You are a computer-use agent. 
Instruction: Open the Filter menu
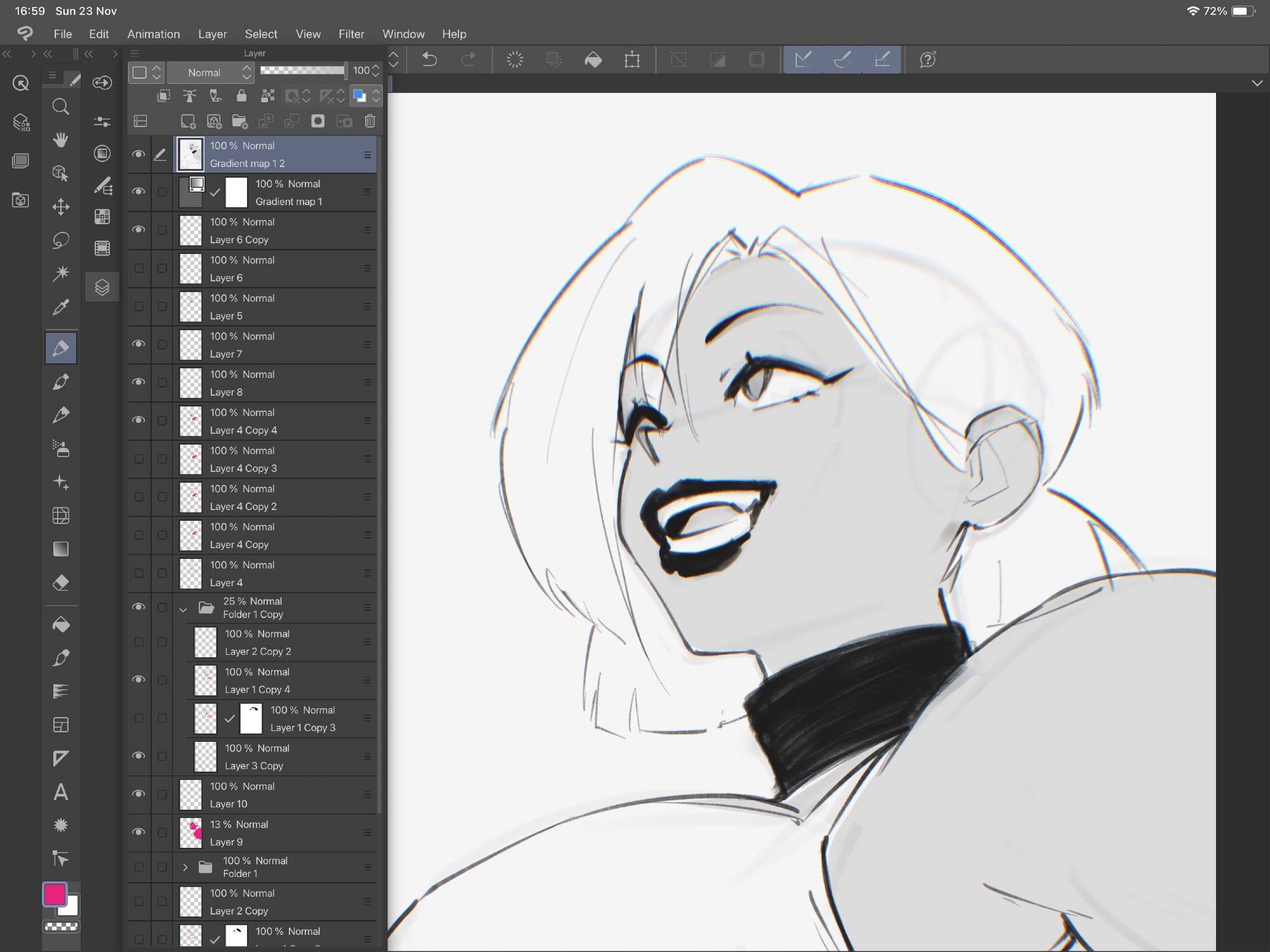pyautogui.click(x=351, y=34)
